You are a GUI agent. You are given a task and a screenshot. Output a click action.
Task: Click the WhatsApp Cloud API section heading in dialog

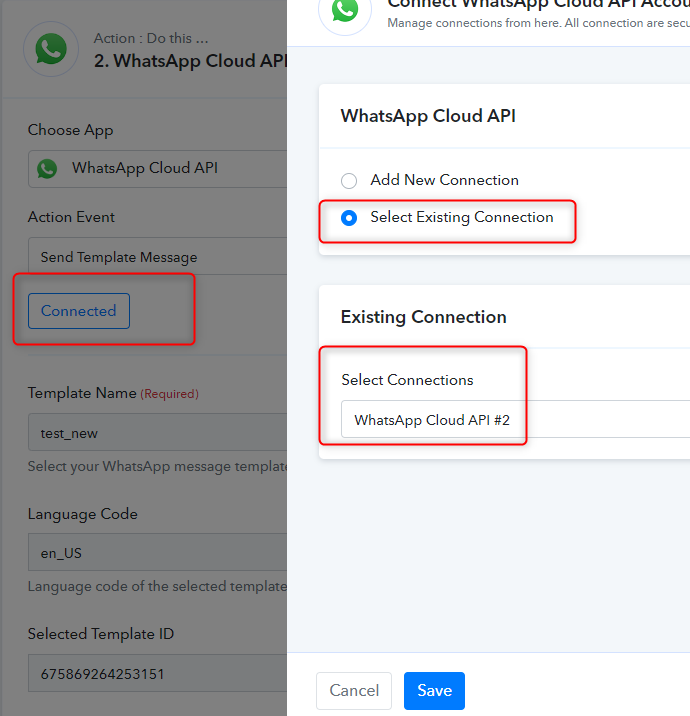(x=428, y=116)
